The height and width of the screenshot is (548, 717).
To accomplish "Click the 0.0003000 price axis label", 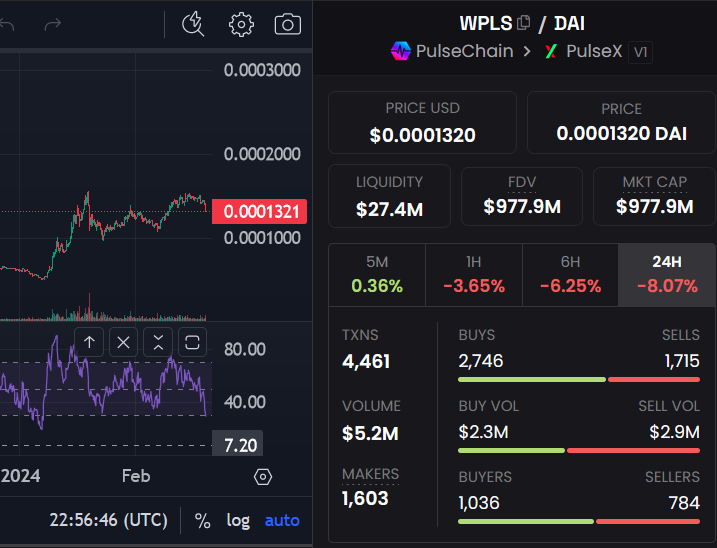I will tap(262, 70).
